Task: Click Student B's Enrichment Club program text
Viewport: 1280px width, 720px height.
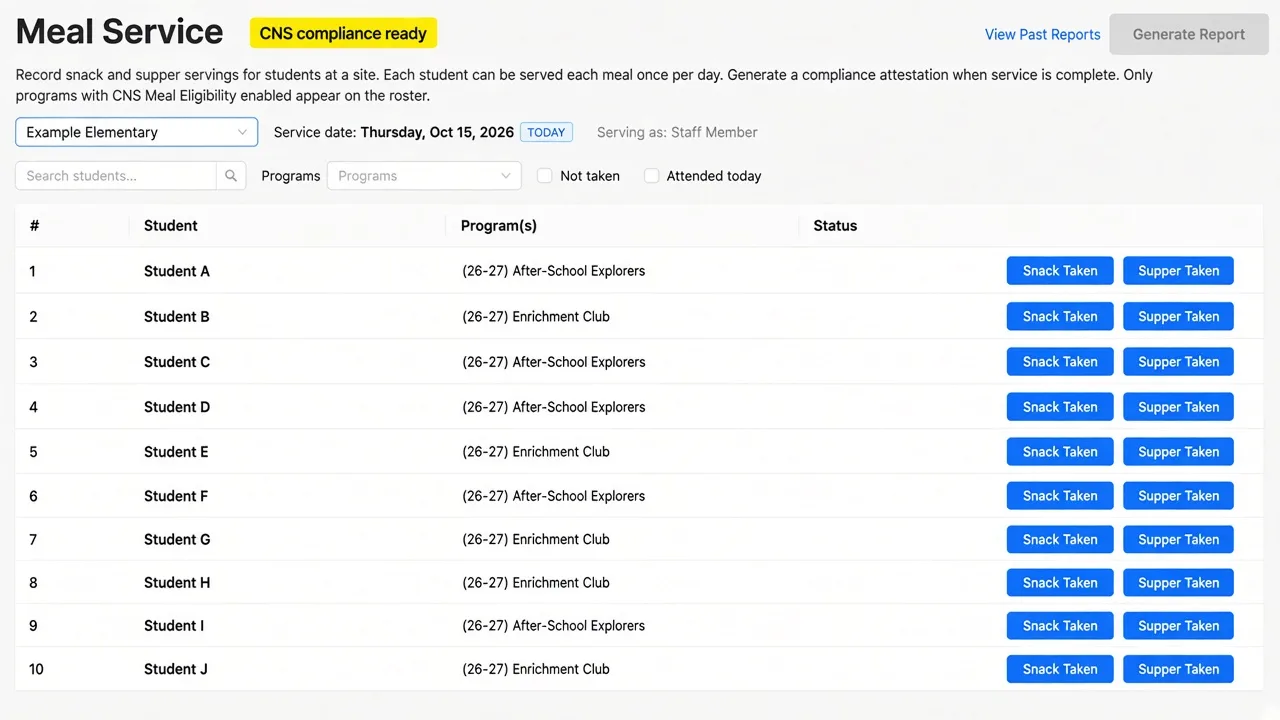Action: (x=536, y=317)
